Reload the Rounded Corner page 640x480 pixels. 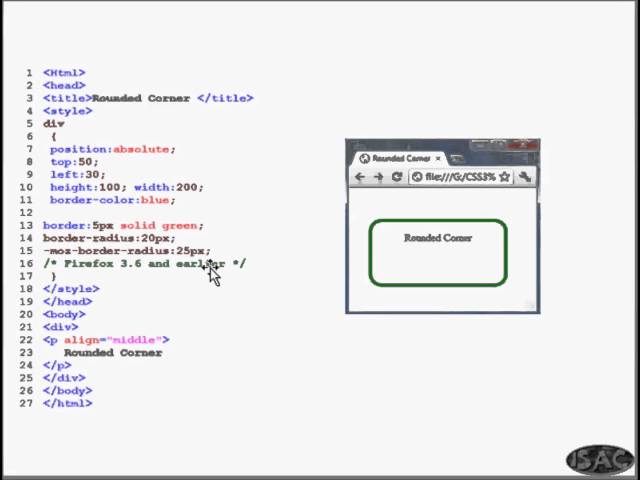397,177
